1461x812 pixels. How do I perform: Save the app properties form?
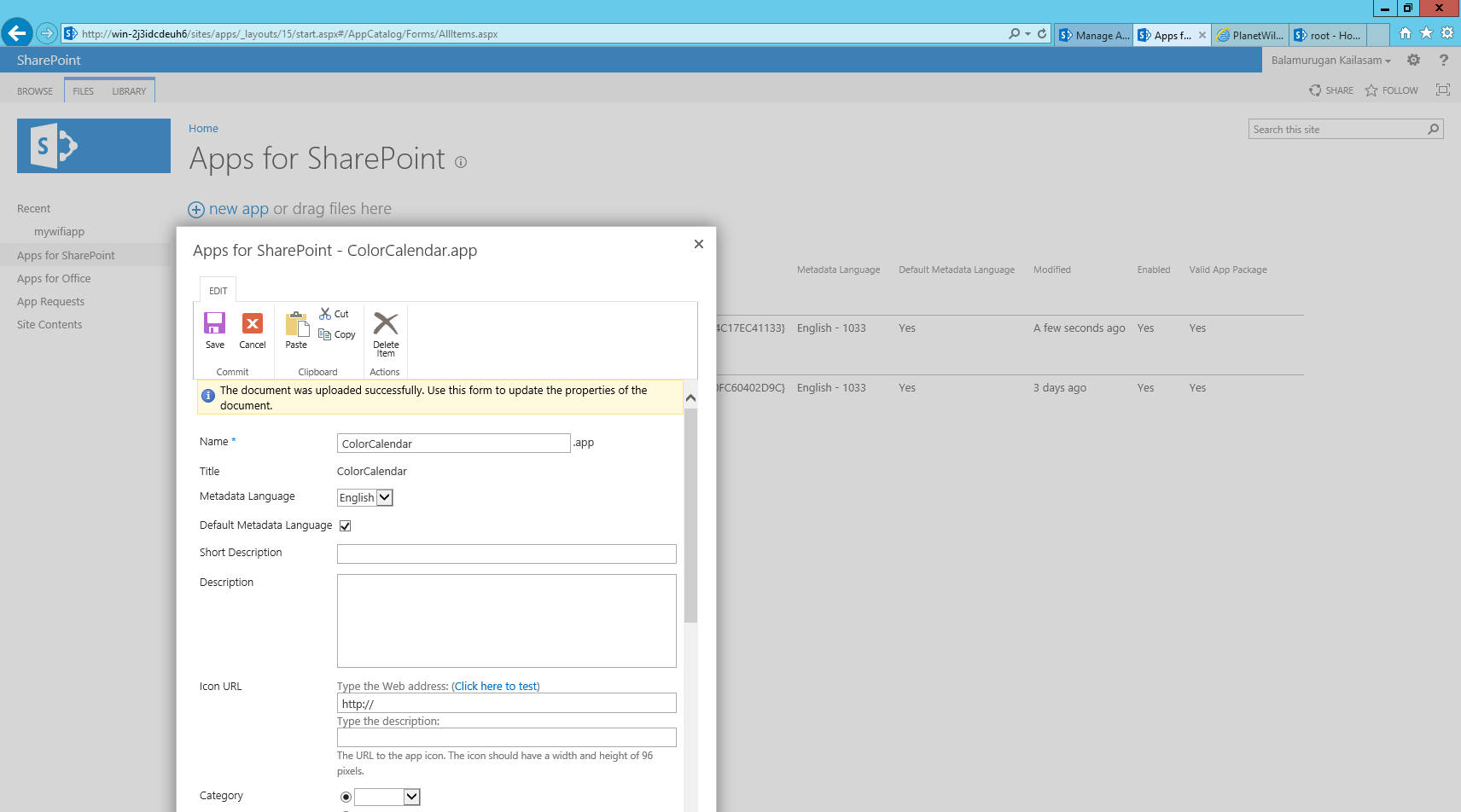[215, 330]
